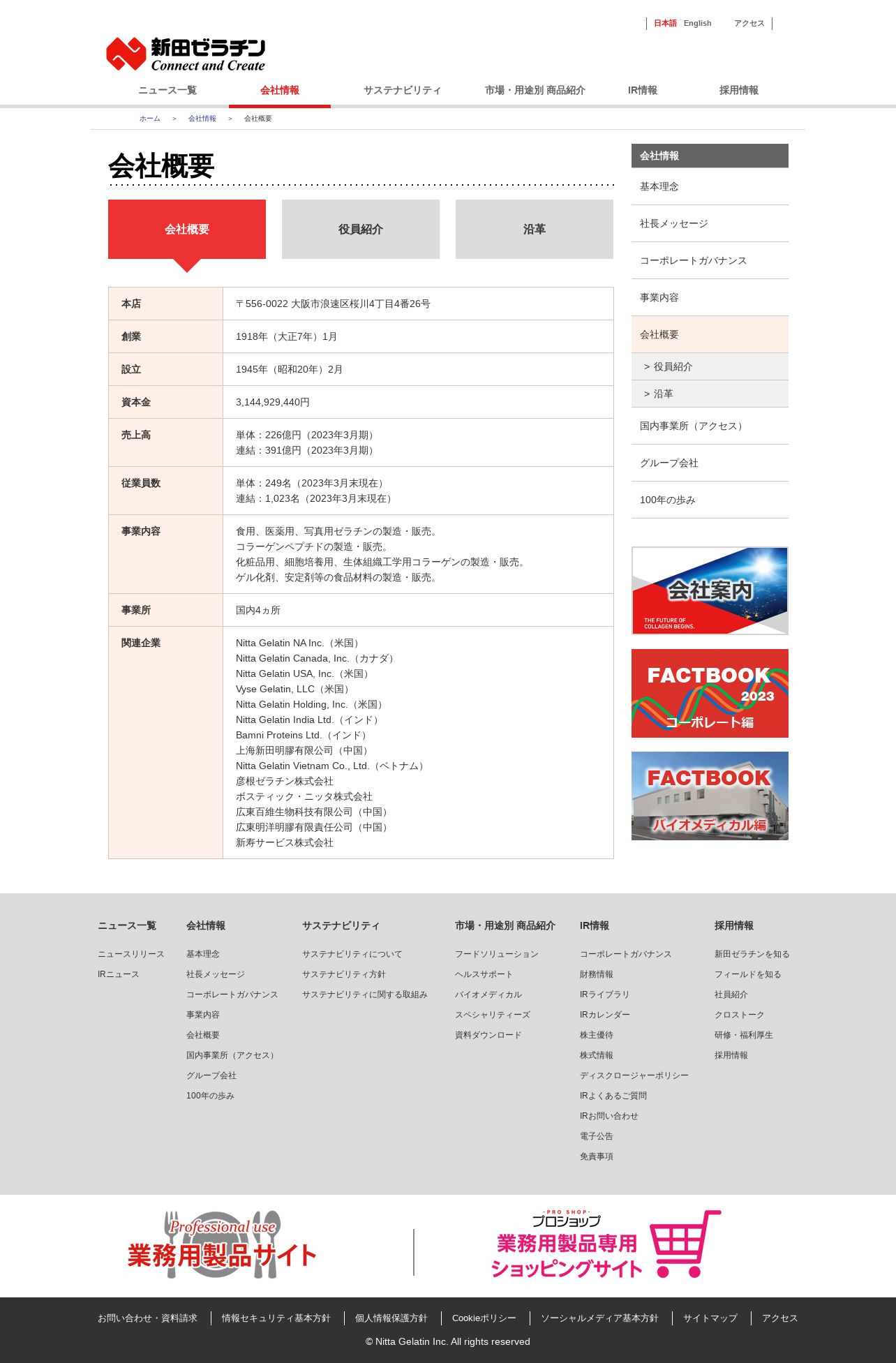The height and width of the screenshot is (1363, 896).
Task: Click Vyse Gelatin, LLC entry
Action: click(x=293, y=689)
